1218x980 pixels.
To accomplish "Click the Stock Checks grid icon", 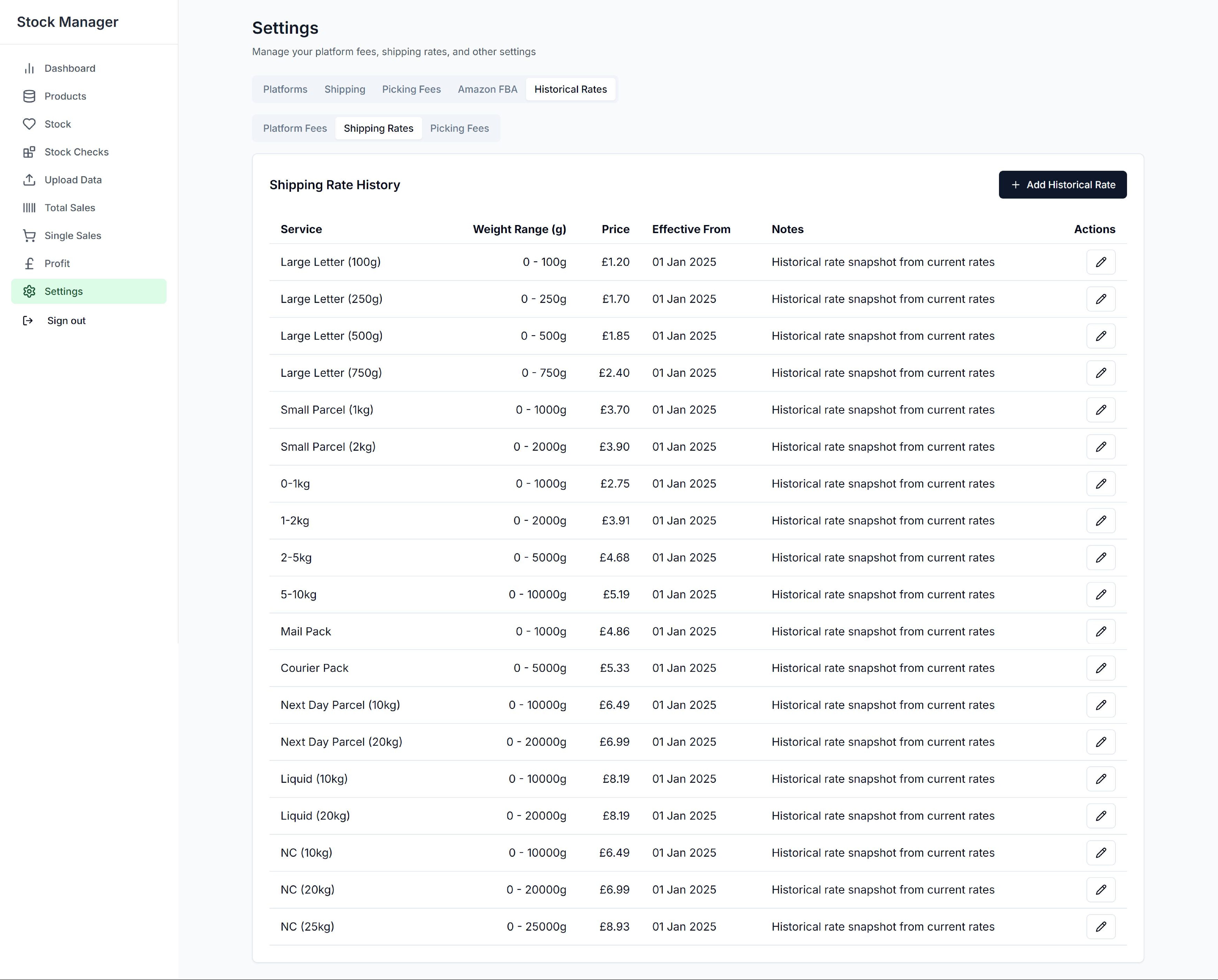I will (x=29, y=152).
